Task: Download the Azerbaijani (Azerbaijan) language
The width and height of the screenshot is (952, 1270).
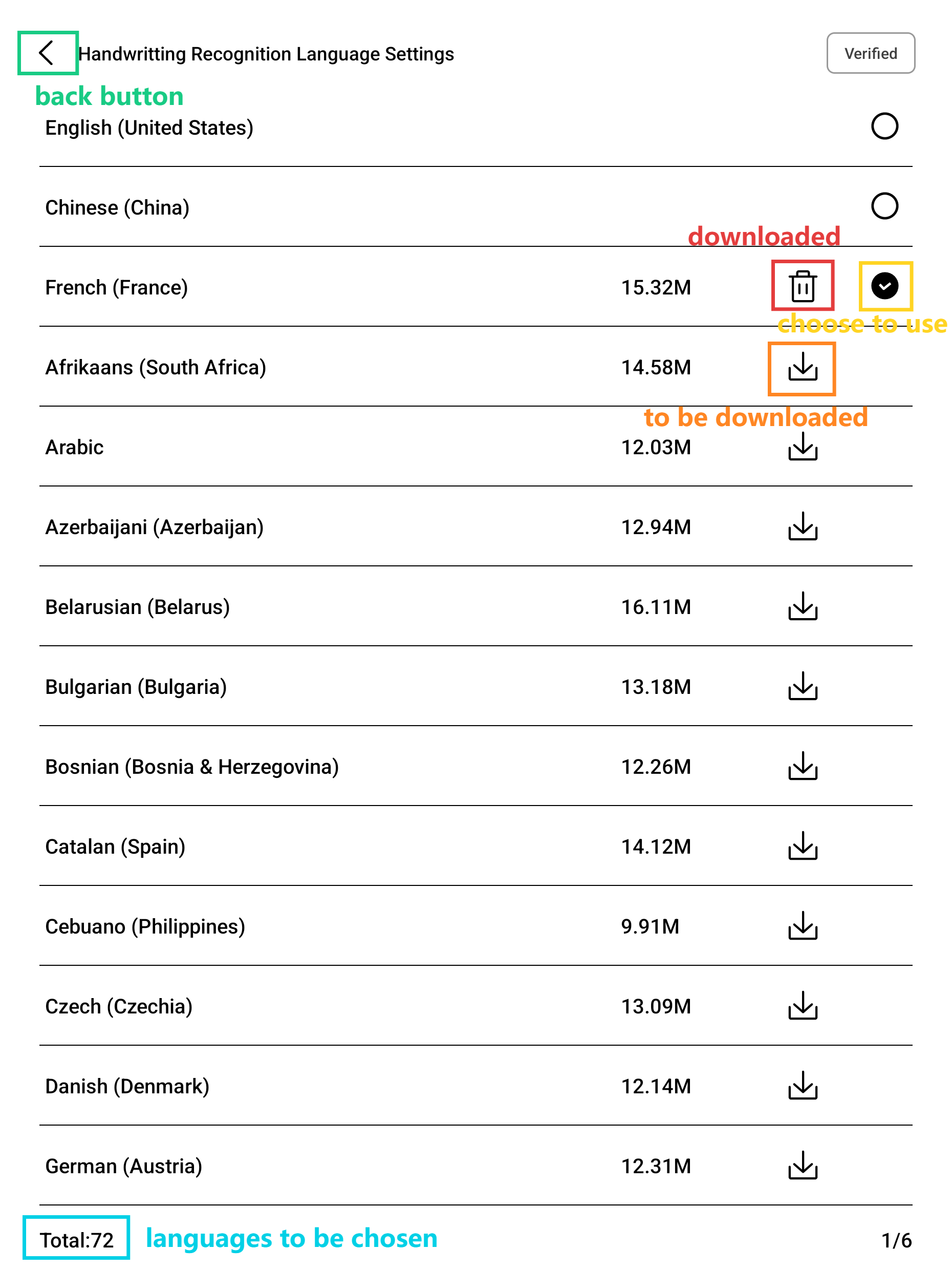Action: [x=802, y=526]
